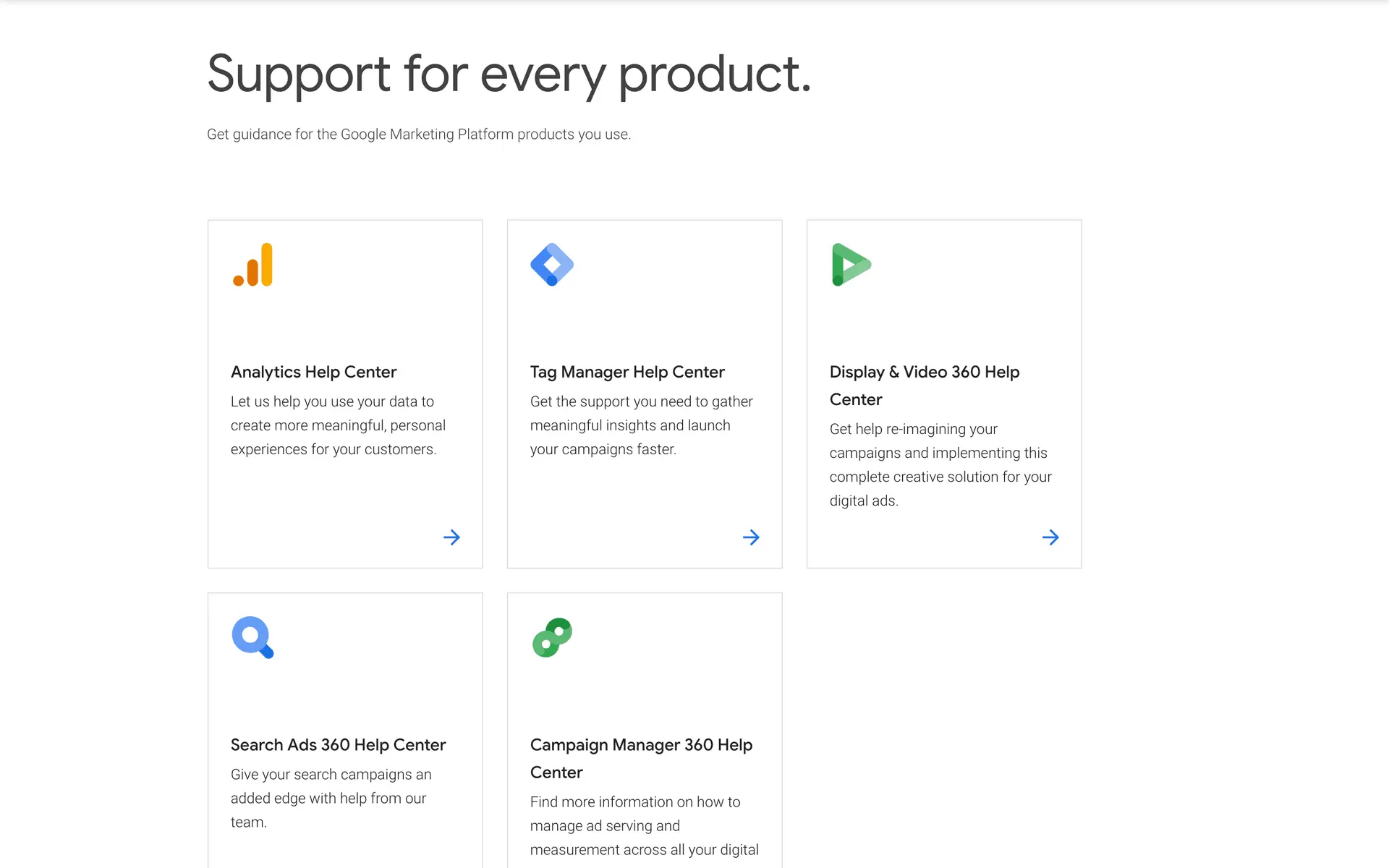The image size is (1389, 868).
Task: Click the arrow in the Display & Video 360 card
Action: point(1050,537)
